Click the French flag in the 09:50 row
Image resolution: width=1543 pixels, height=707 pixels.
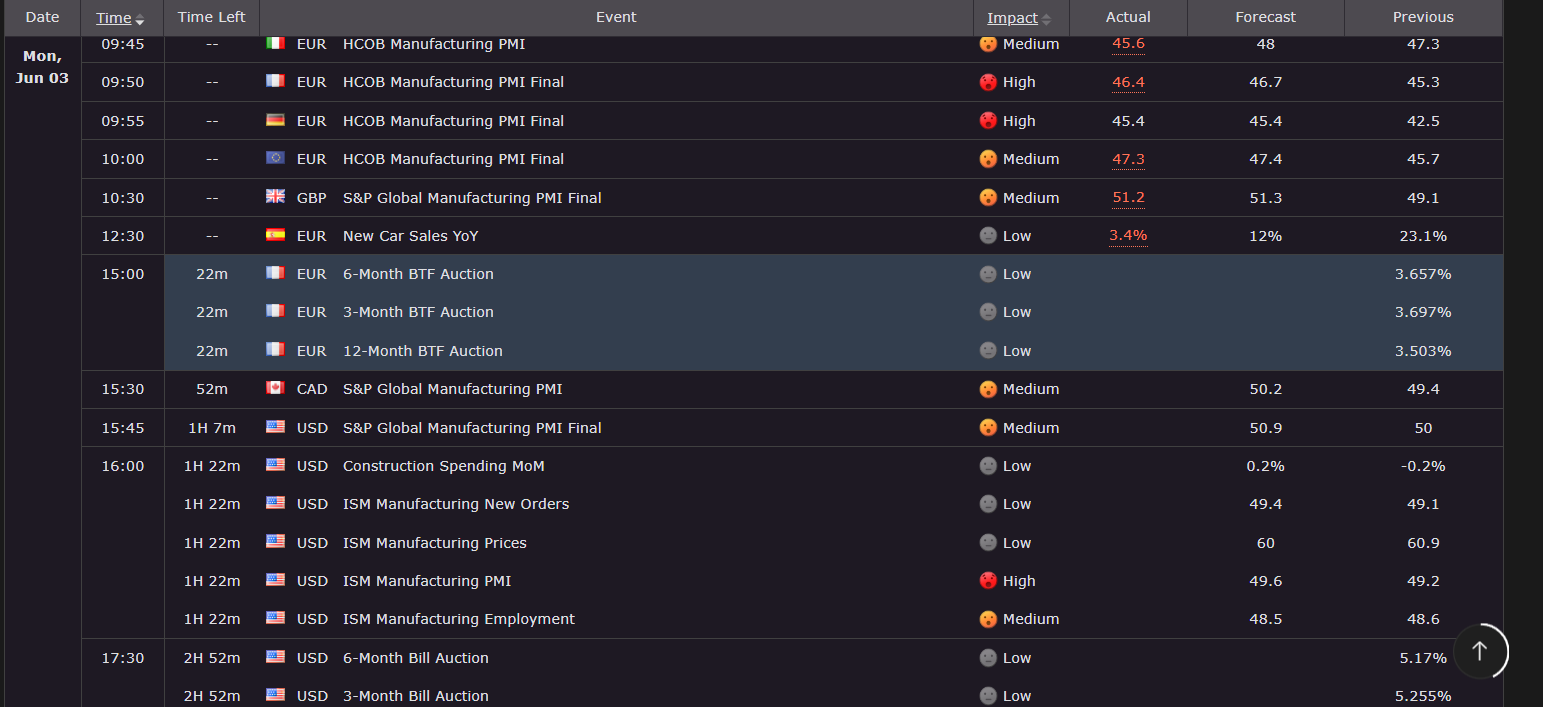(x=275, y=82)
